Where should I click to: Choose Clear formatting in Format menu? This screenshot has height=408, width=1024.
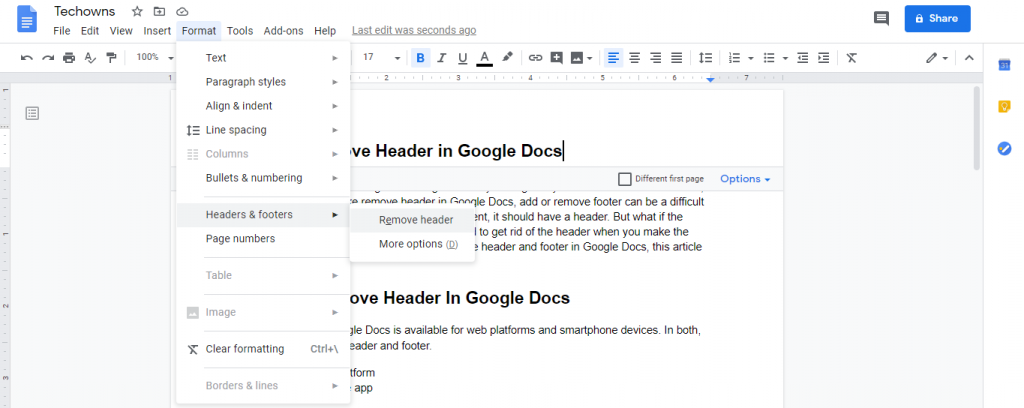[263, 349]
